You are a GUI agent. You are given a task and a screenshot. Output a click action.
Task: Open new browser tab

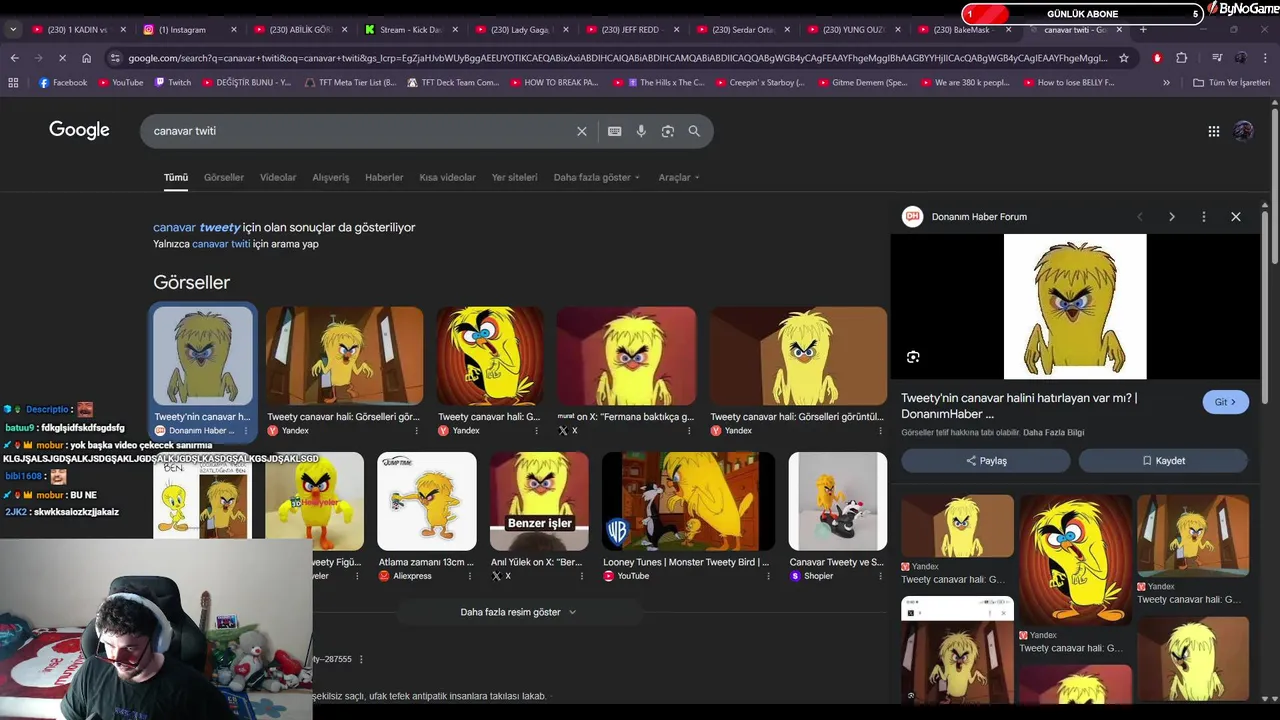coord(1143,29)
